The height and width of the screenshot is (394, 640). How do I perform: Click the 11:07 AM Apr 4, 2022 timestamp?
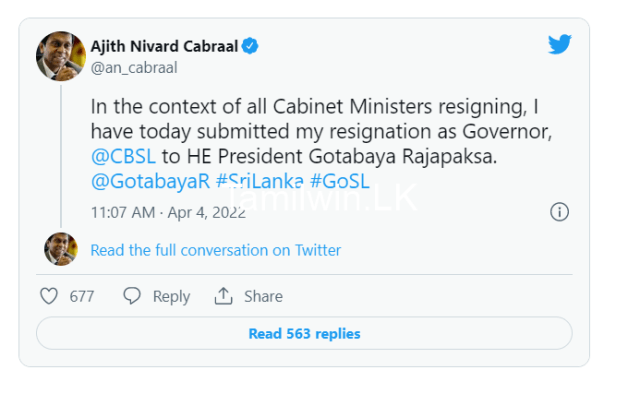[x=168, y=213]
